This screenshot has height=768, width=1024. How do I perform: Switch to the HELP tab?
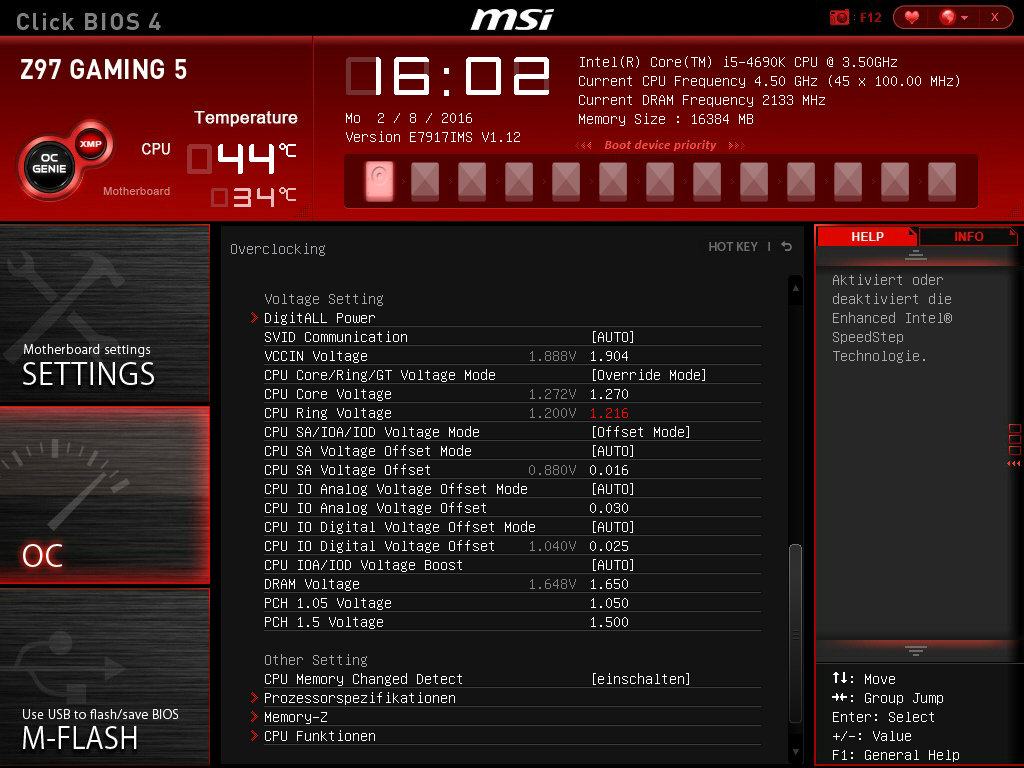pyautogui.click(x=867, y=236)
